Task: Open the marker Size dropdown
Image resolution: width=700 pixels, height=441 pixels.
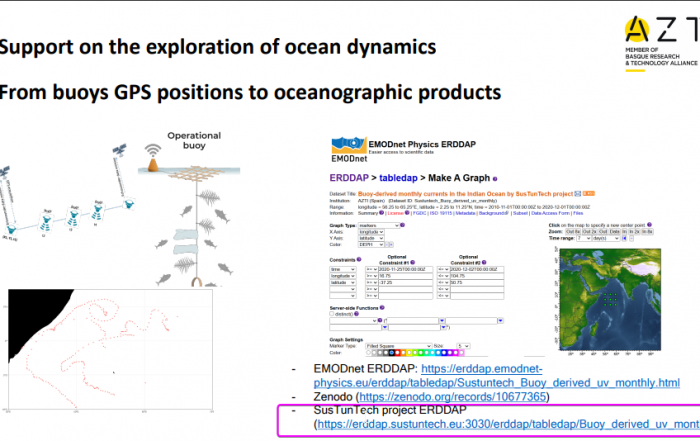Action: tap(463, 346)
